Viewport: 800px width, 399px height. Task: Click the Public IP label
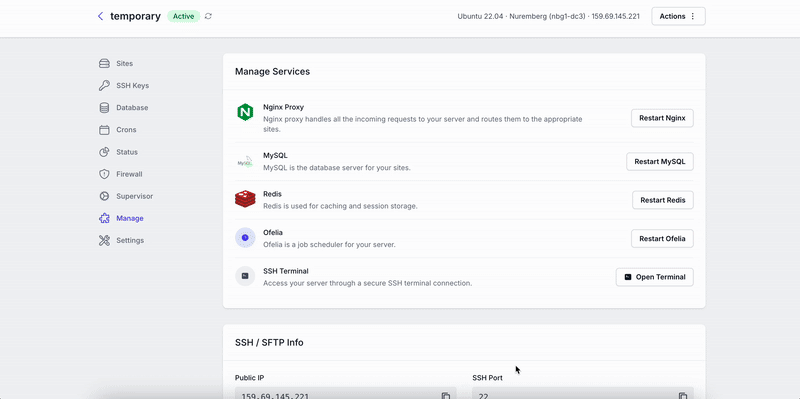coord(249,378)
